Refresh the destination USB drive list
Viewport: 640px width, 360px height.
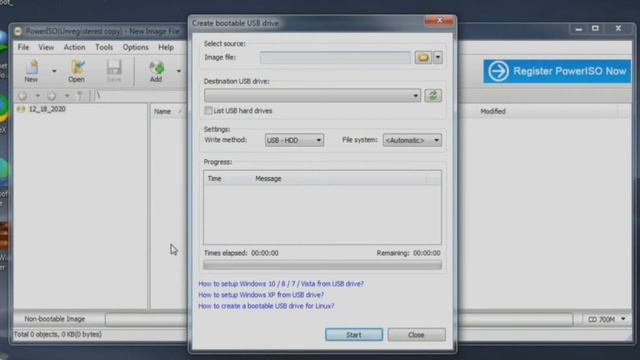point(433,96)
